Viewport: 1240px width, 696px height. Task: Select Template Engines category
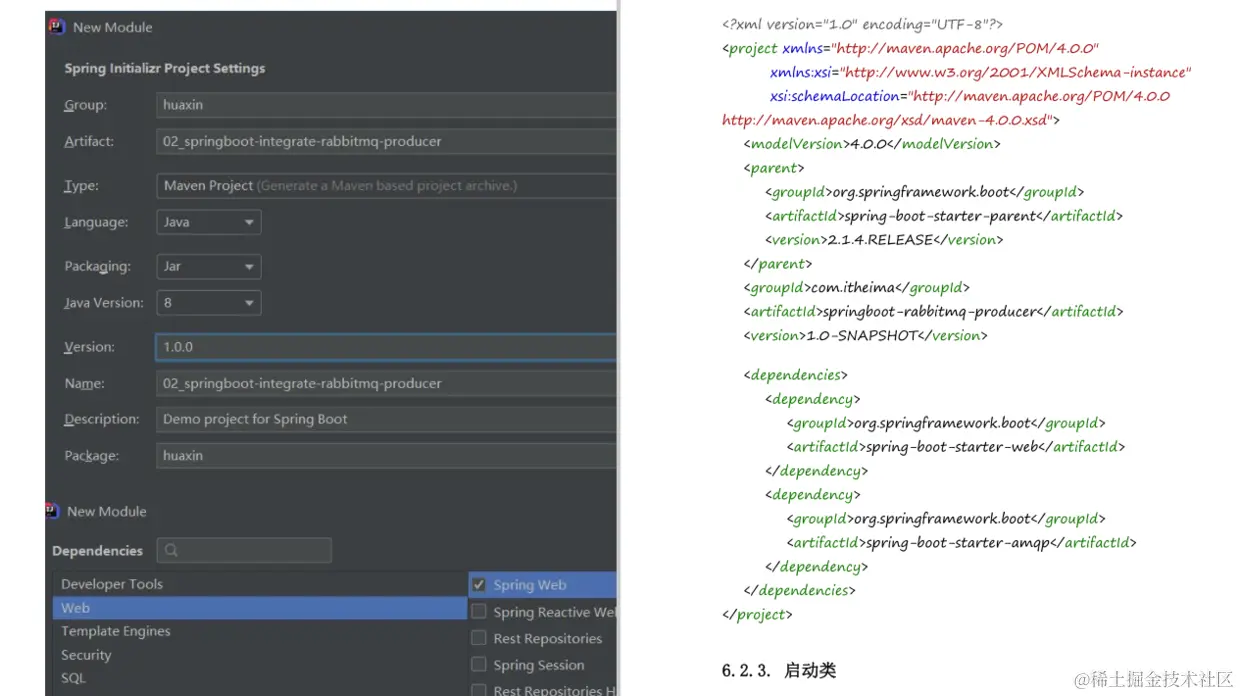pos(260,631)
